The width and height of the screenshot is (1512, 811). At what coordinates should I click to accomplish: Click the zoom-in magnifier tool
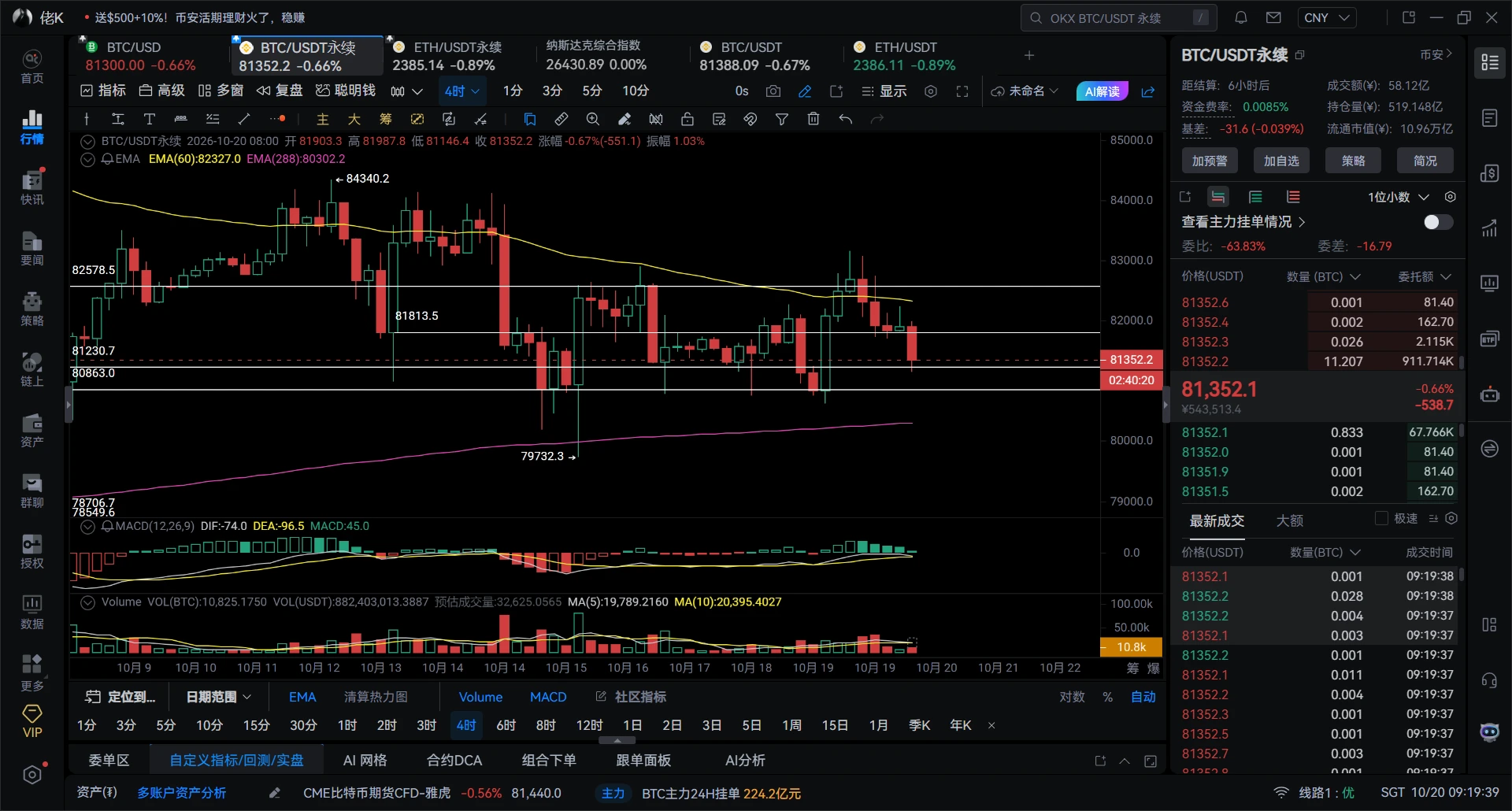click(x=593, y=119)
